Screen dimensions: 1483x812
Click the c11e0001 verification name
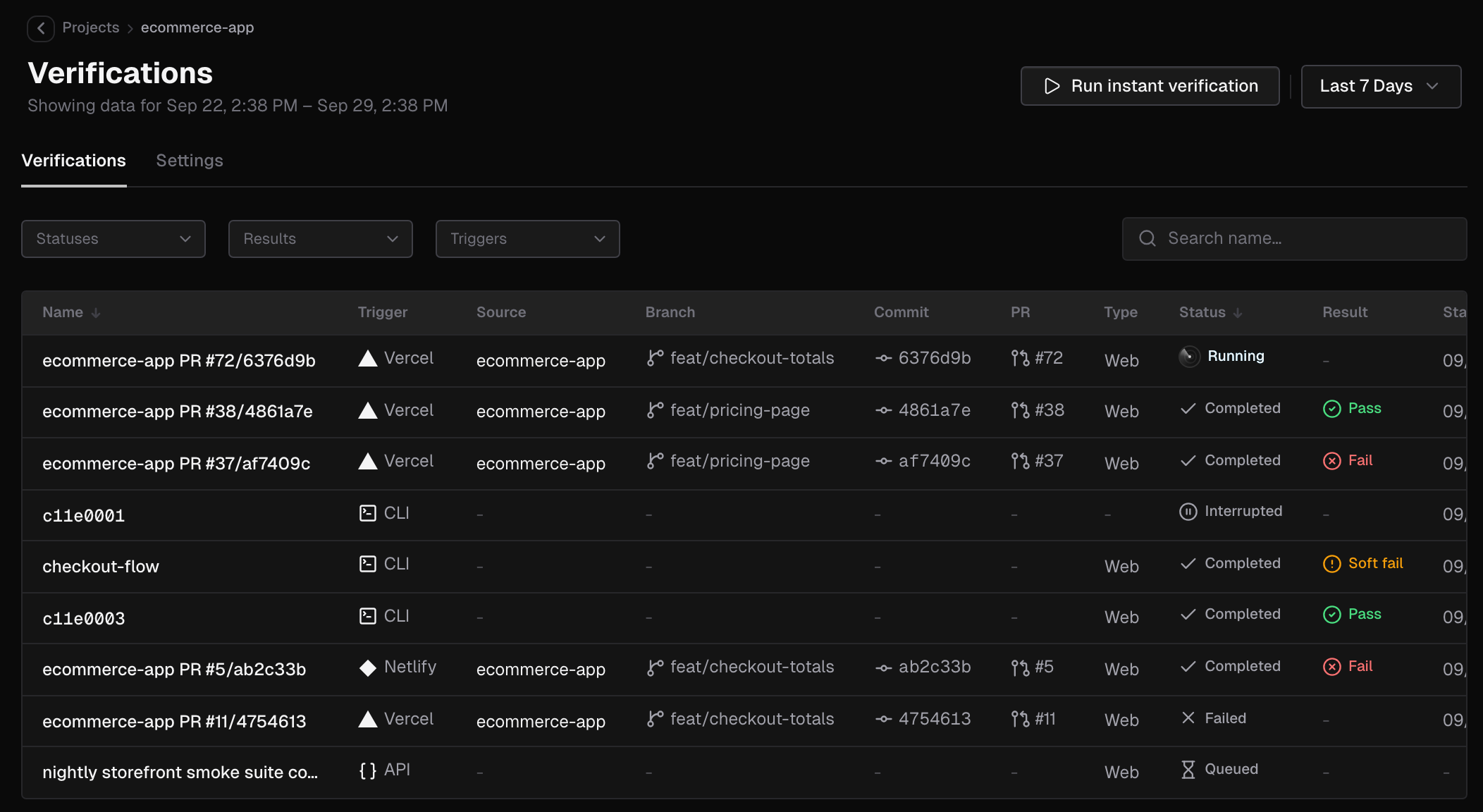(x=84, y=516)
